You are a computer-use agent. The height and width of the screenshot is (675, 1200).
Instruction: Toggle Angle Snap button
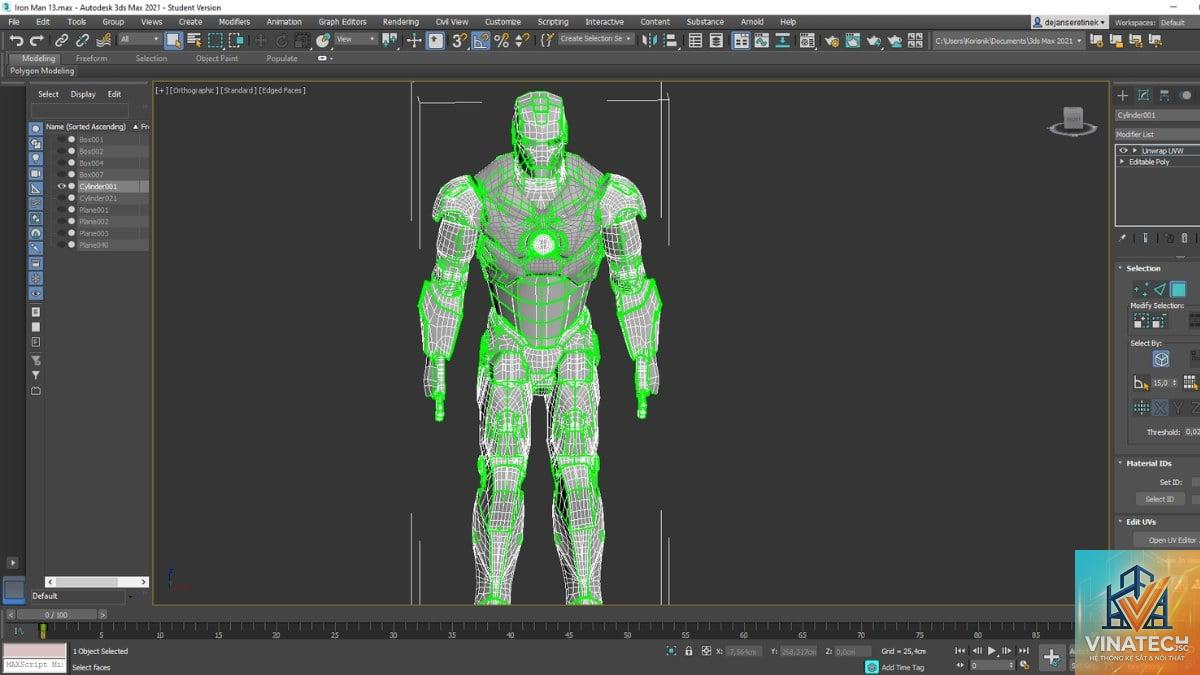click(481, 40)
